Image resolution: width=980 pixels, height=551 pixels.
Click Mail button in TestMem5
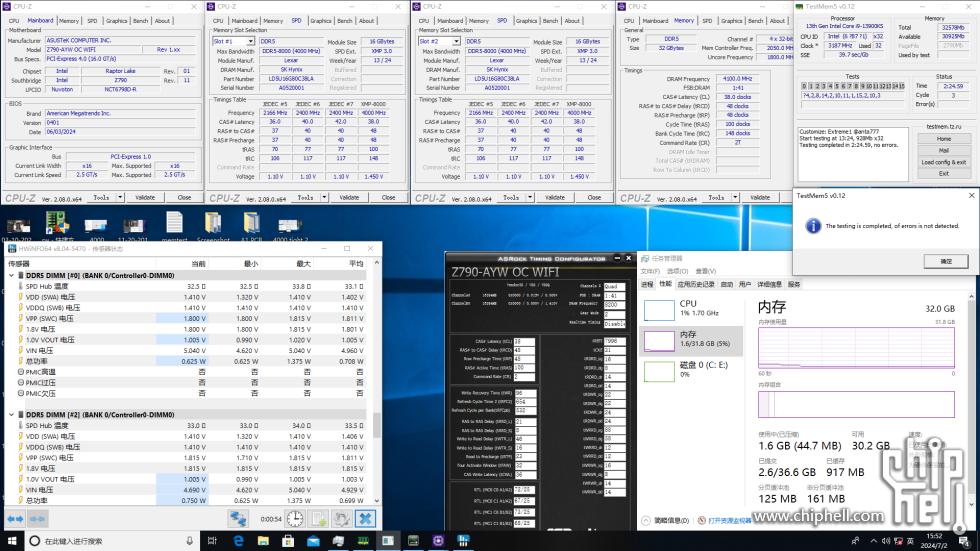click(944, 151)
